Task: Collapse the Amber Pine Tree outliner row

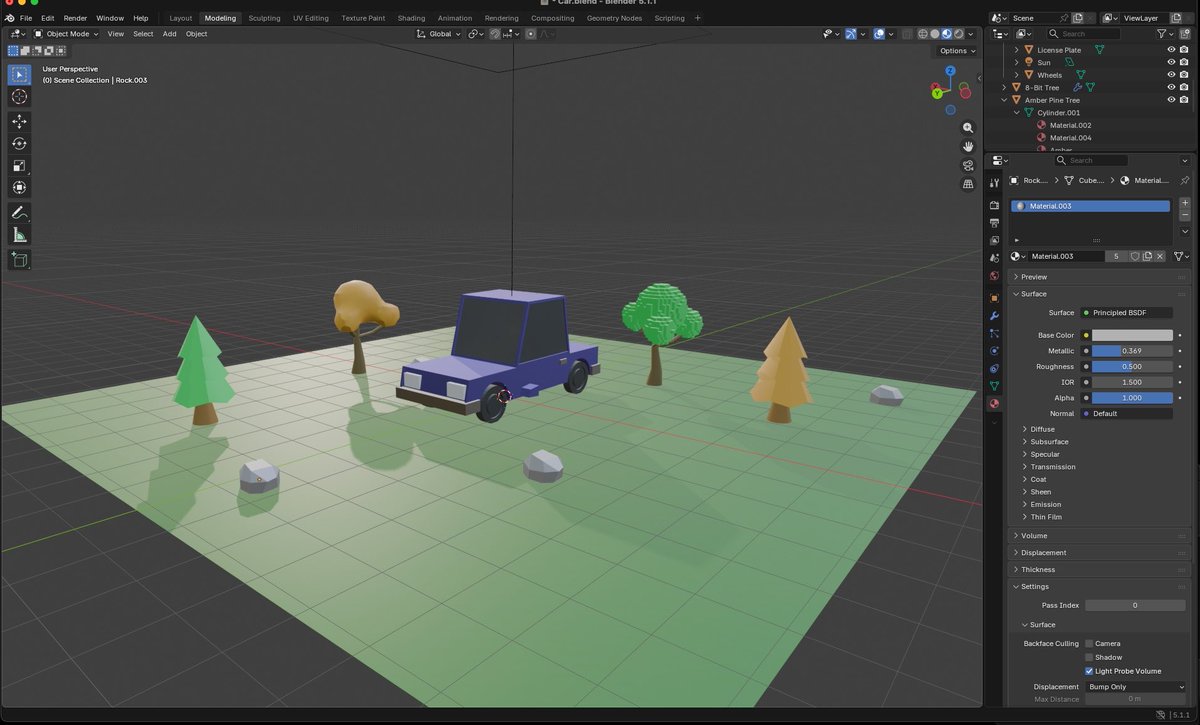Action: pyautogui.click(x=1004, y=100)
